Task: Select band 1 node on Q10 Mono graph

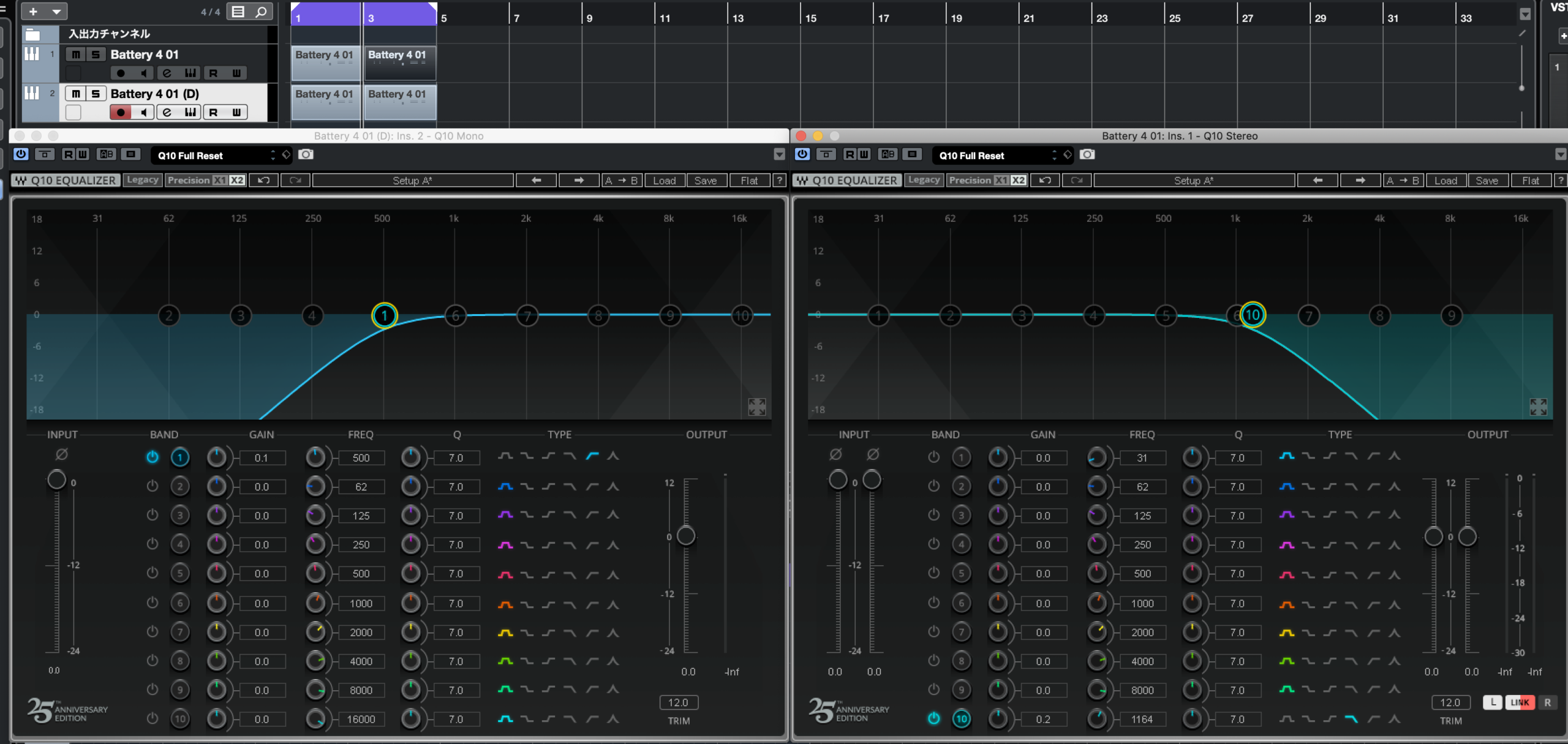Action: (385, 316)
